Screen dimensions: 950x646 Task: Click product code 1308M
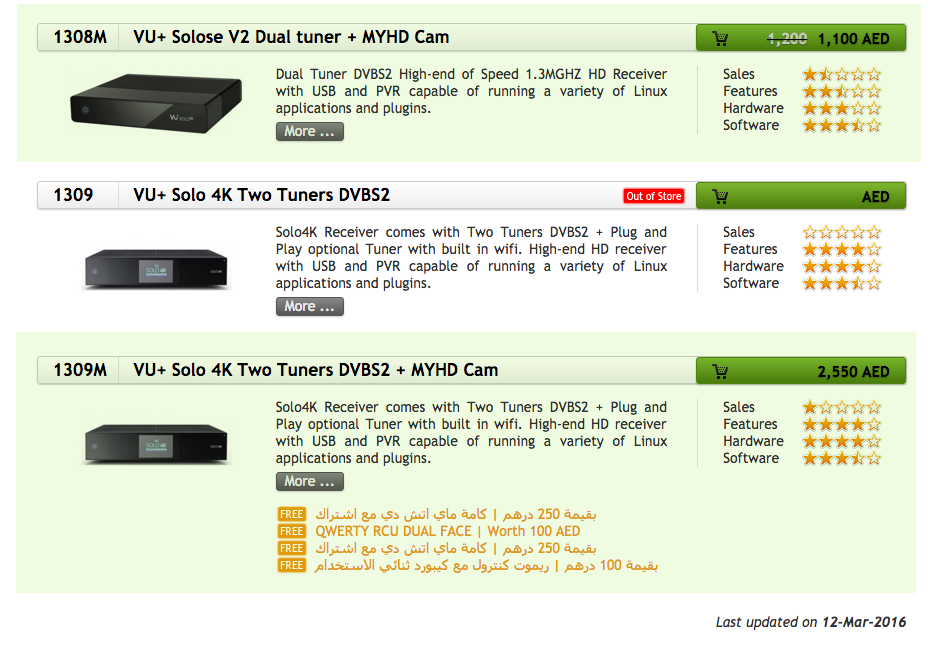click(80, 38)
